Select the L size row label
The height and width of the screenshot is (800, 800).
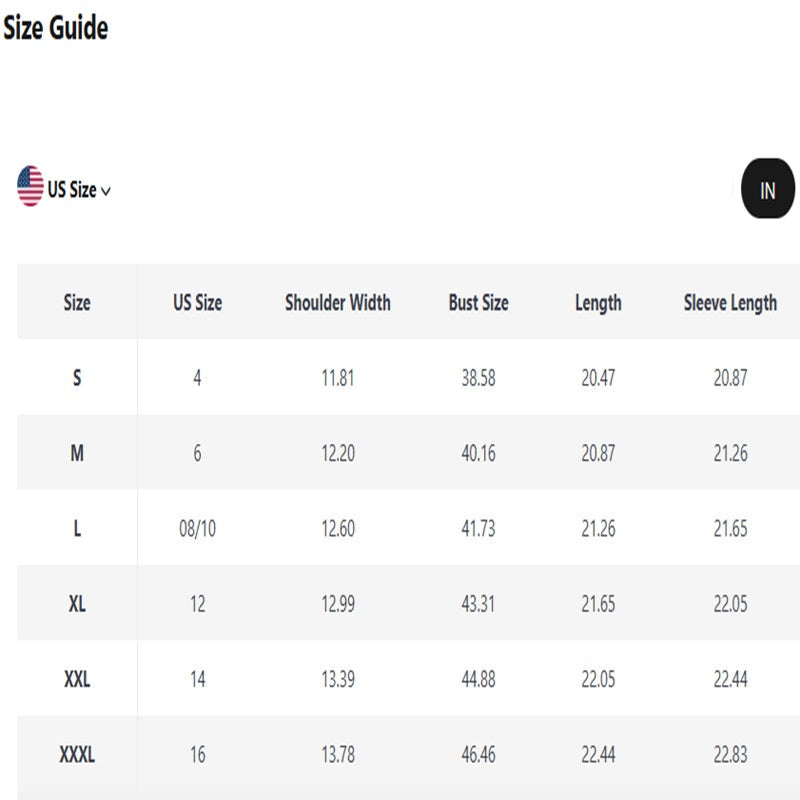coord(77,528)
